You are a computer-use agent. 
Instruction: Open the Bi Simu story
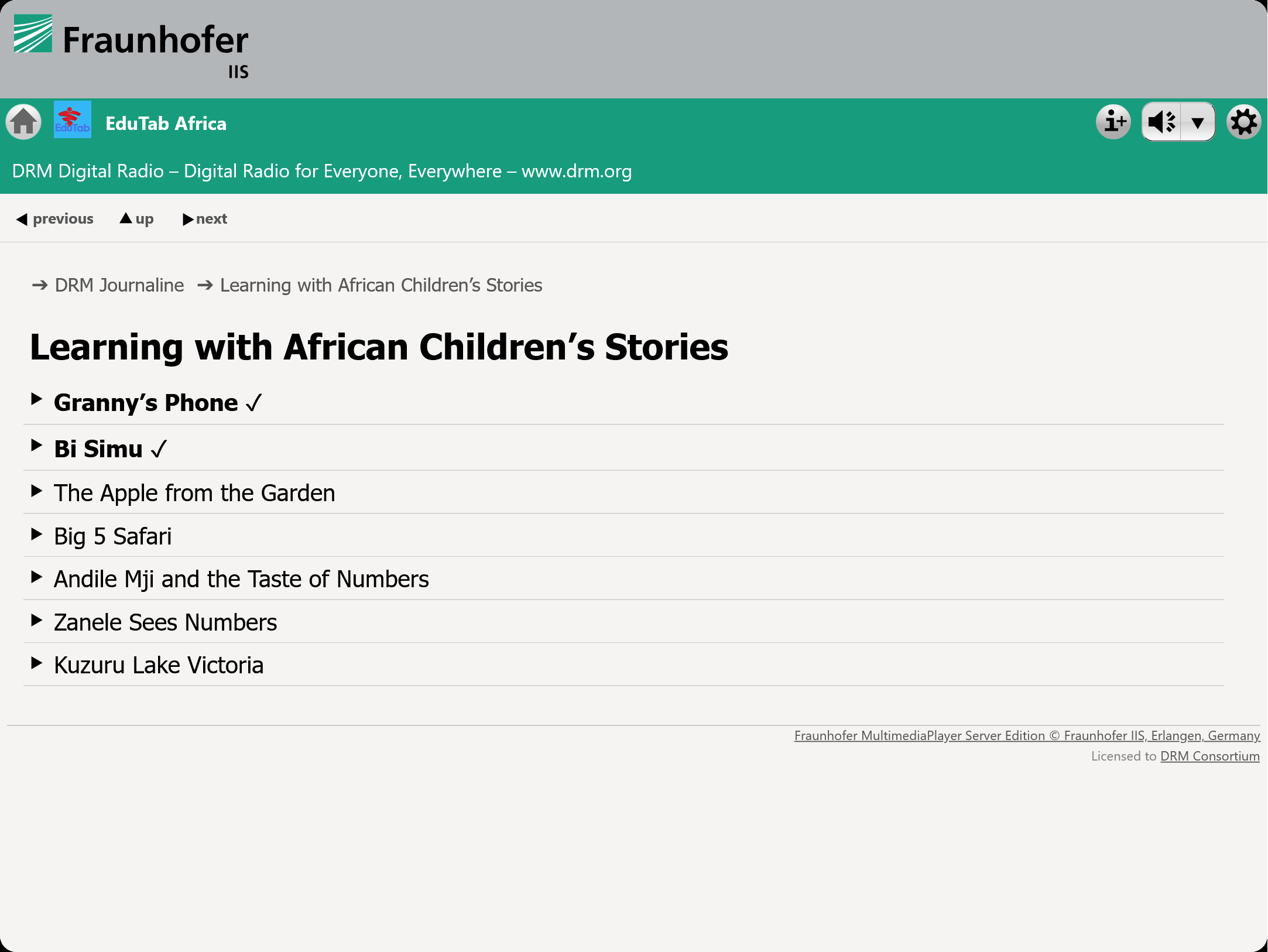pos(98,449)
